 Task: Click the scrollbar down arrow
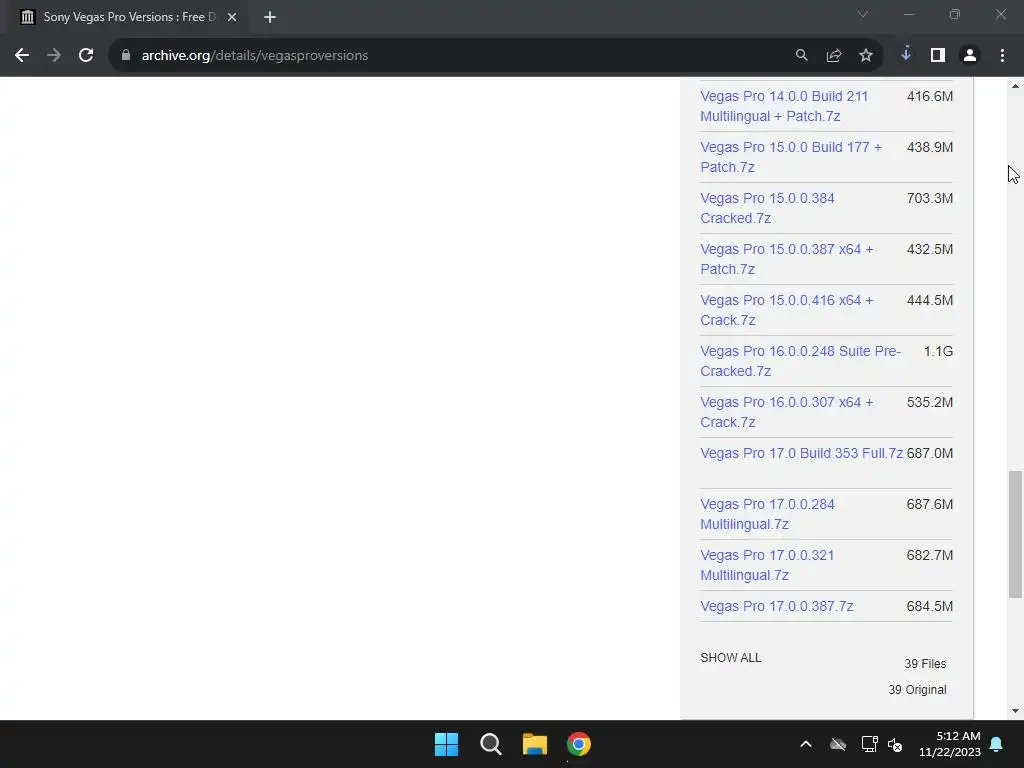pos(1015,711)
